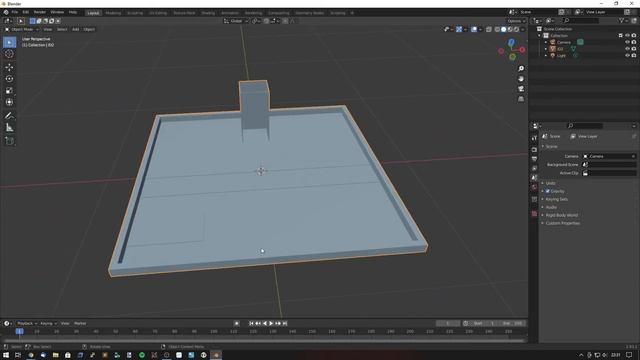The image size is (640, 360).
Task: Toggle render camera icon for Light object
Action: 634,55
